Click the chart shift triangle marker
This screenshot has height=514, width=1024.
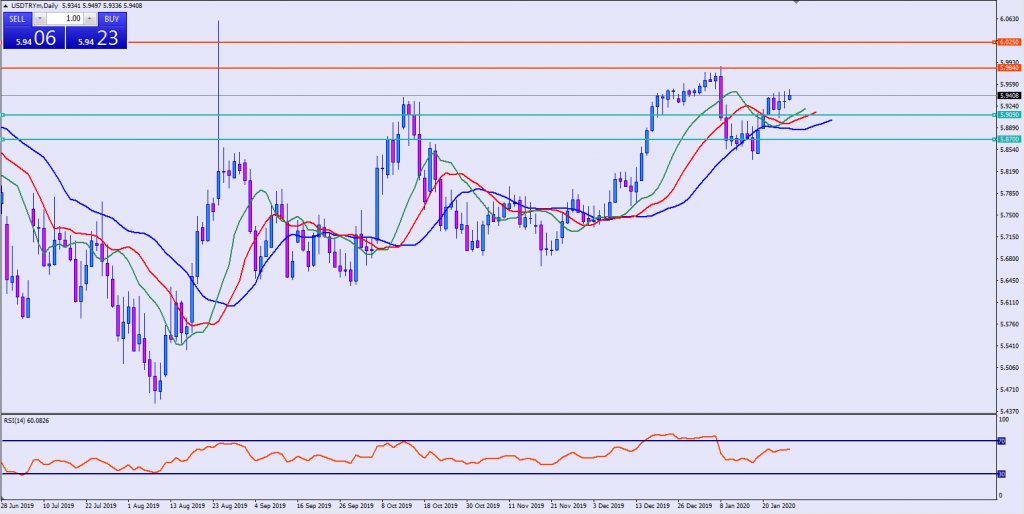pos(796,4)
